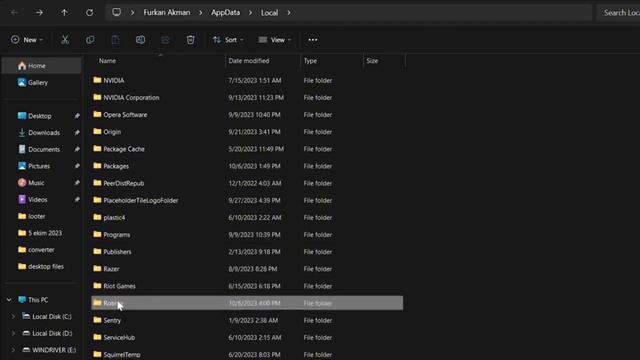
Task: Open the Sort dropdown
Action: tap(228, 40)
